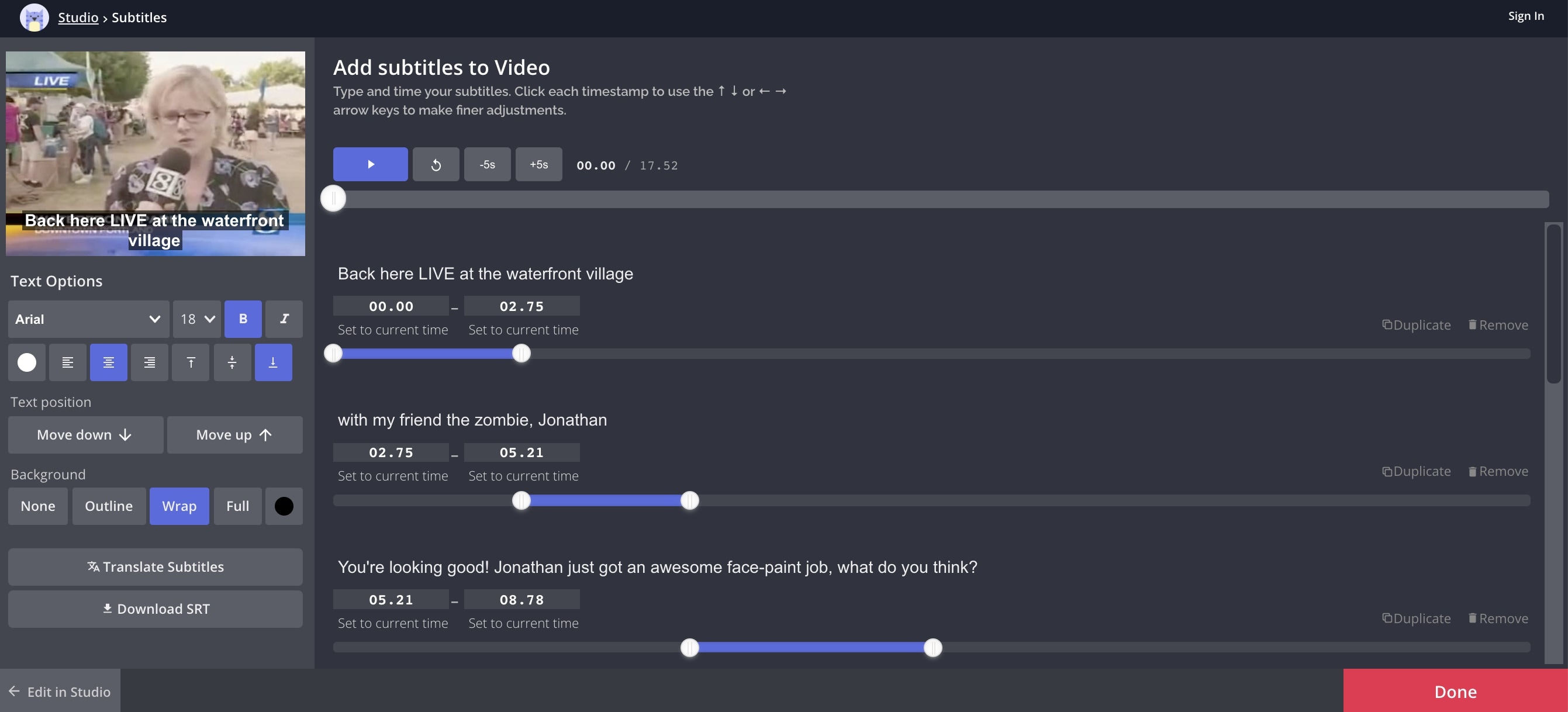Click the italic I formatting icon
This screenshot has width=1568, height=712.
(283, 318)
